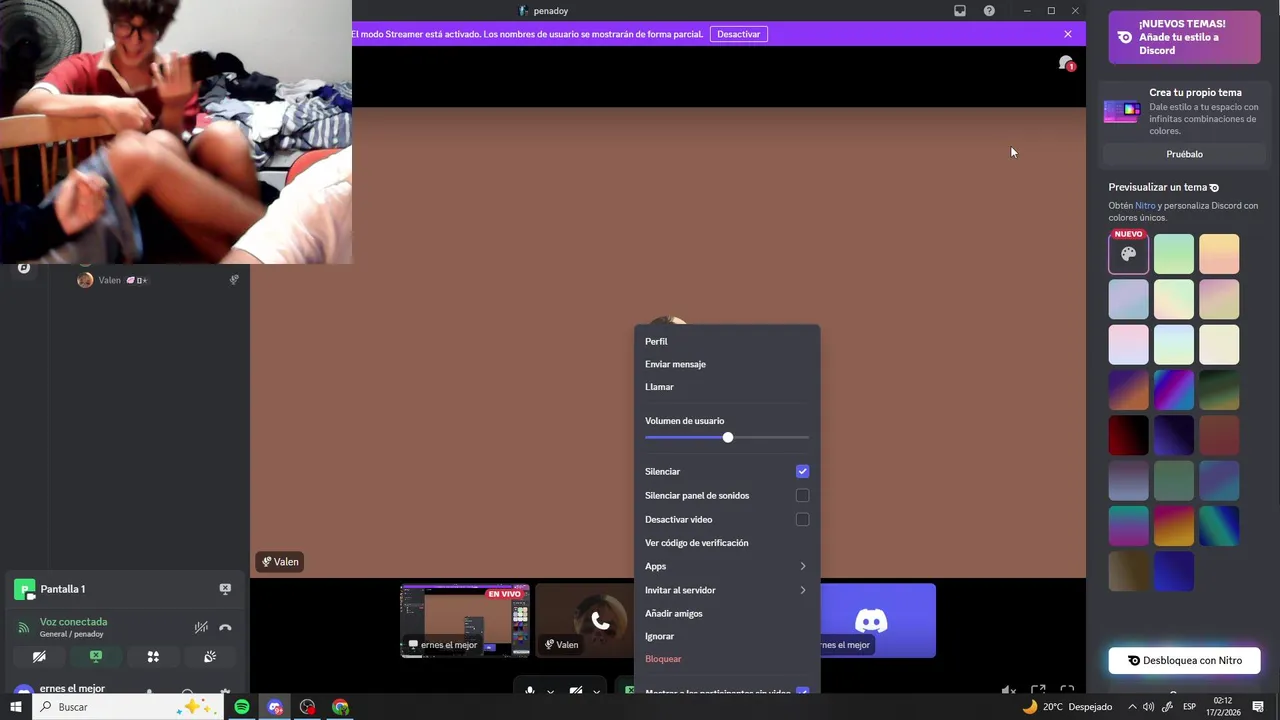
Task: Open the EN VIVO stream thumbnail of ernes el mejor
Action: (x=465, y=620)
